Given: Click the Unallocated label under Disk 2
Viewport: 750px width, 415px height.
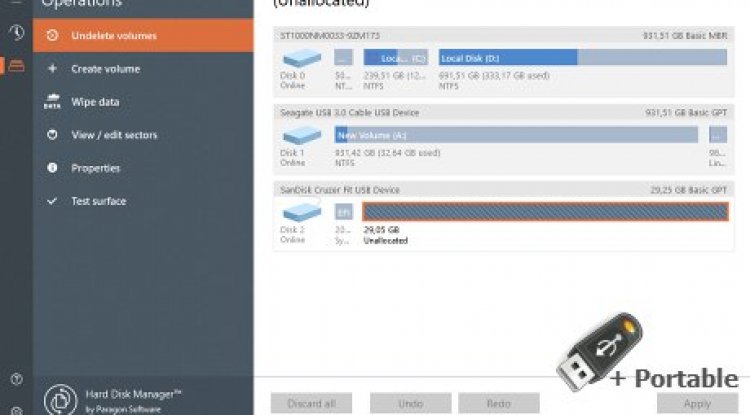Looking at the screenshot, I should [x=386, y=240].
